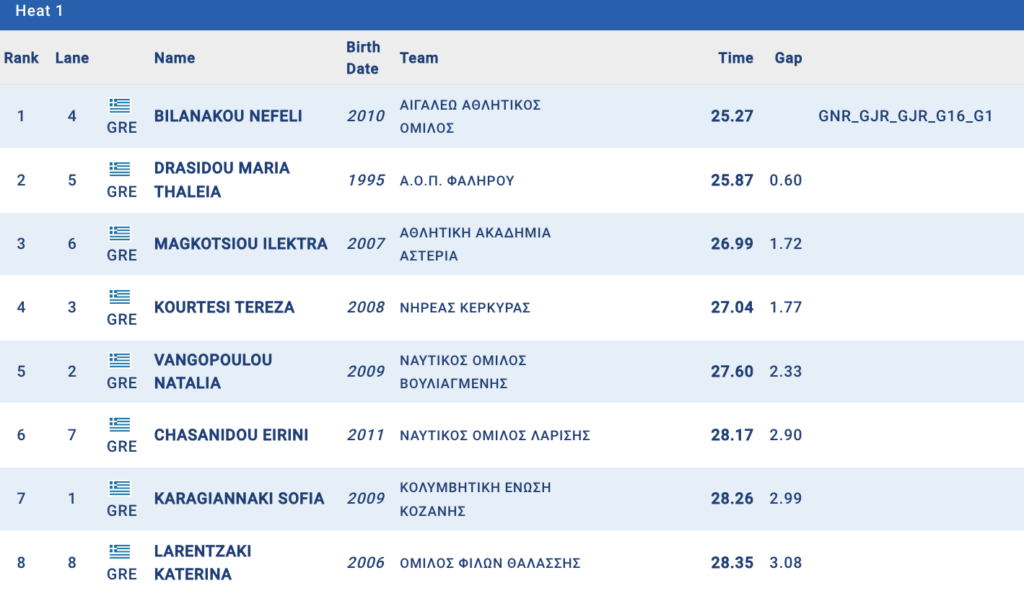The width and height of the screenshot is (1024, 591).
Task: Open swimmer KOURTESI TEREZA's name link
Action: click(x=224, y=307)
